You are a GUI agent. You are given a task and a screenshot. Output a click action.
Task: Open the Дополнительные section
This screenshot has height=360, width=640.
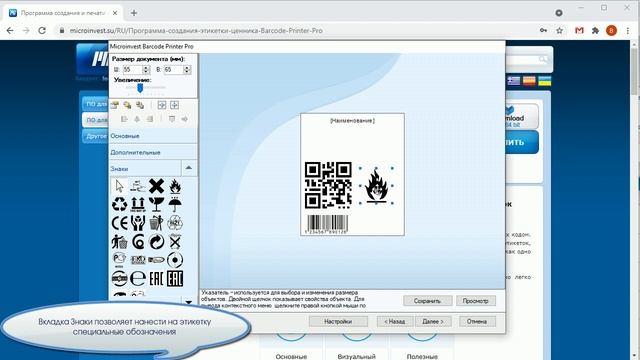[x=153, y=152]
